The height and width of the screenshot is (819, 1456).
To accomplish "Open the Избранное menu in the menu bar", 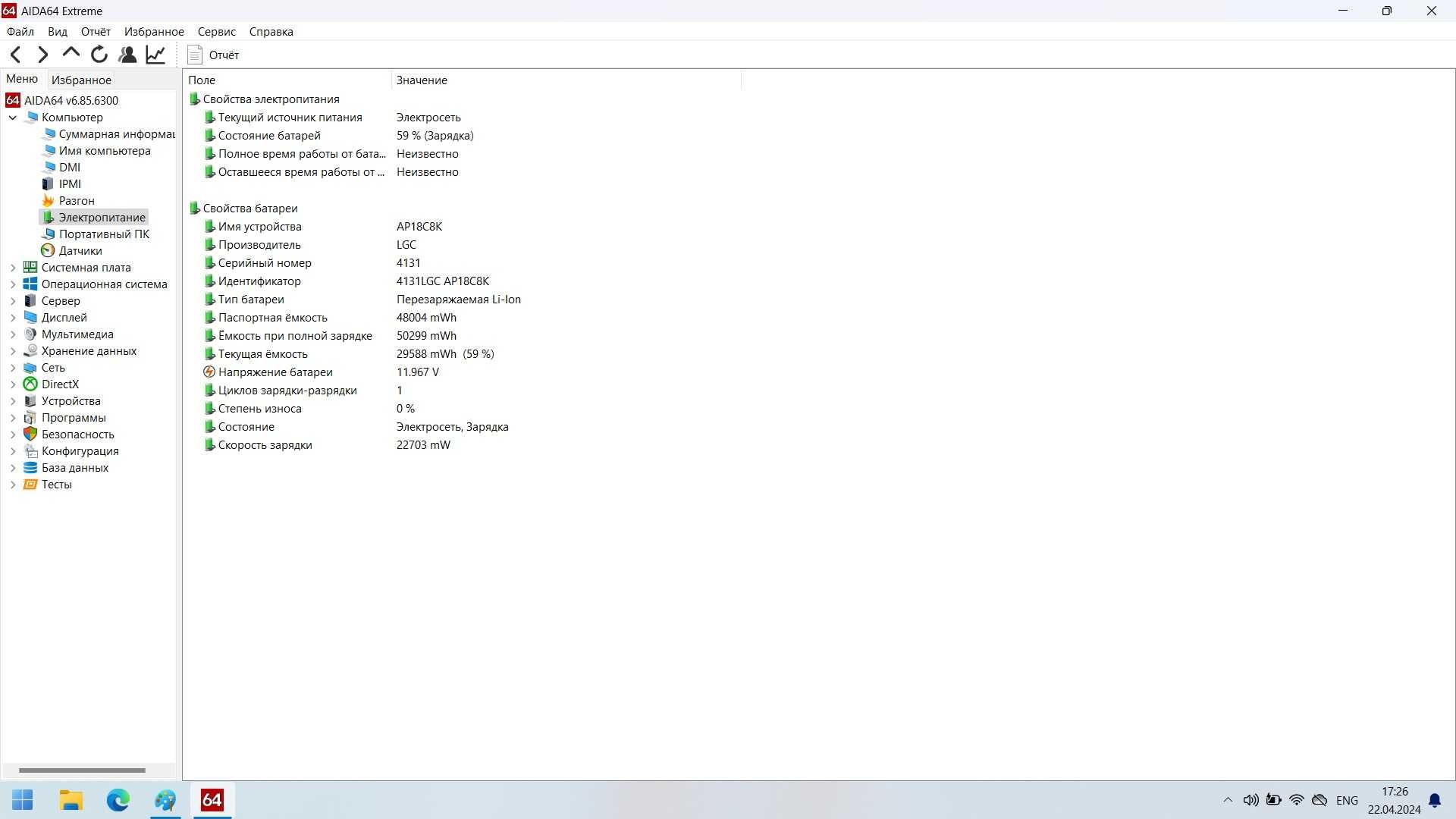I will coord(154,32).
